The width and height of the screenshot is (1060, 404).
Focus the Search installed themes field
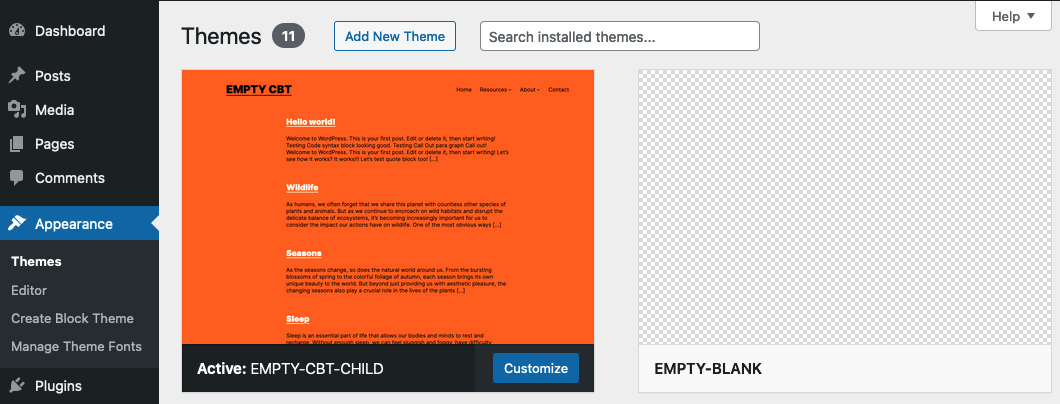pyautogui.click(x=619, y=36)
